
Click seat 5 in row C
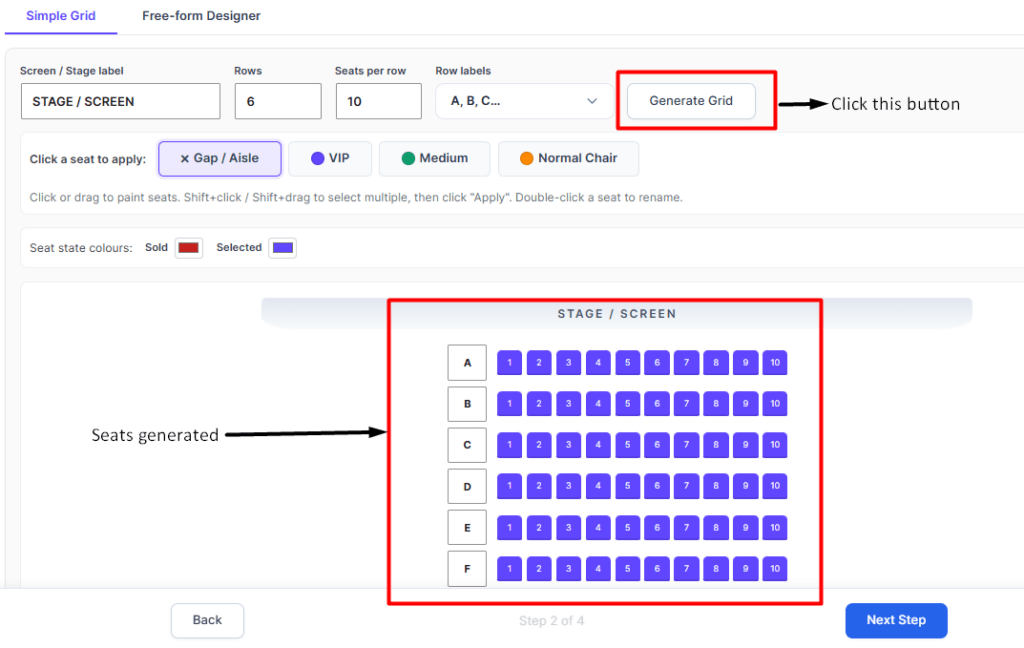628,445
